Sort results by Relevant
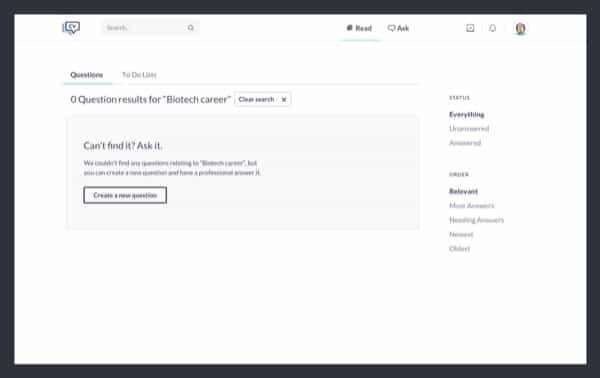Image resolution: width=600 pixels, height=378 pixels. pos(463,191)
